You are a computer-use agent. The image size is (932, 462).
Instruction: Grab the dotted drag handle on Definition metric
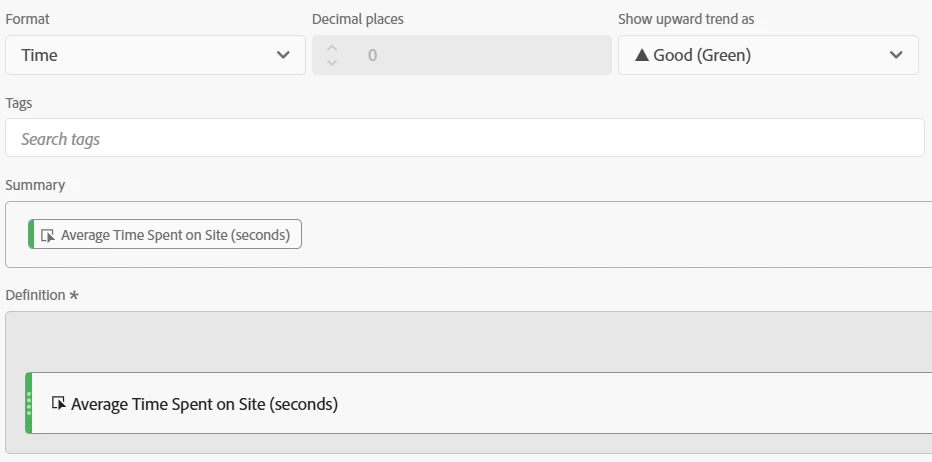[x=29, y=403]
